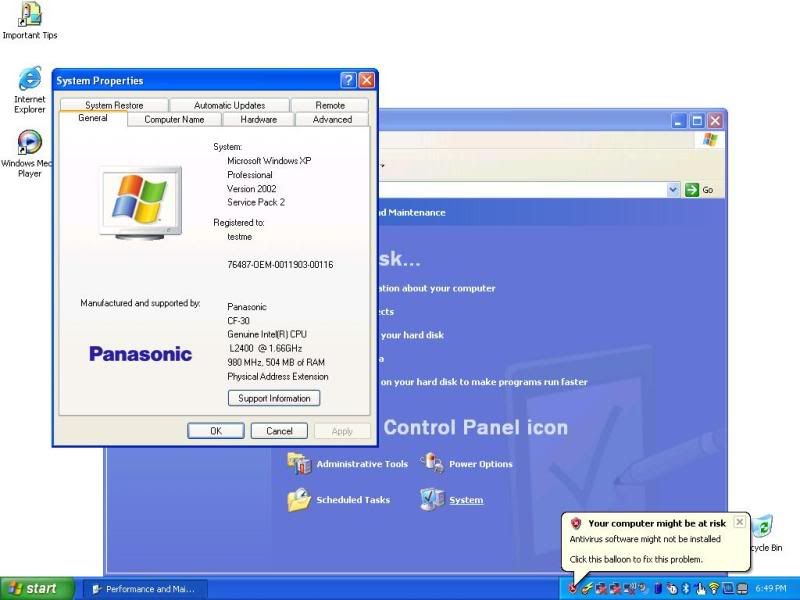800x600 pixels.
Task: Click the Bluetooth tray icon
Action: point(686,589)
